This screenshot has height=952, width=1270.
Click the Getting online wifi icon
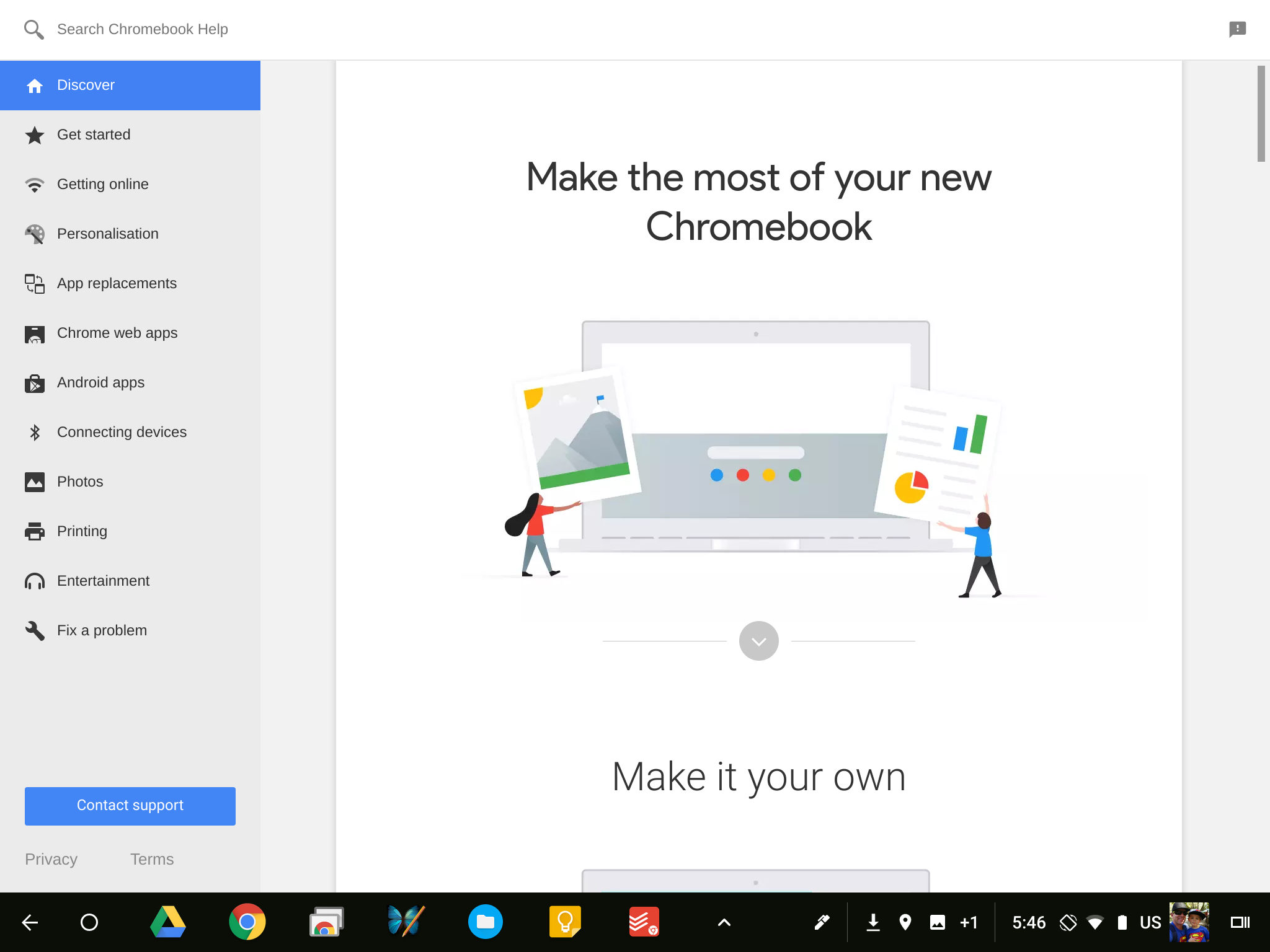(35, 185)
